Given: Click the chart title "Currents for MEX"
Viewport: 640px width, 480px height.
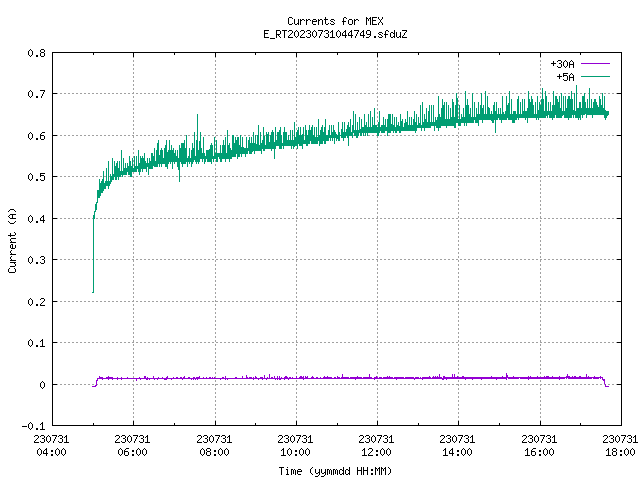Looking at the screenshot, I should pos(335,21).
